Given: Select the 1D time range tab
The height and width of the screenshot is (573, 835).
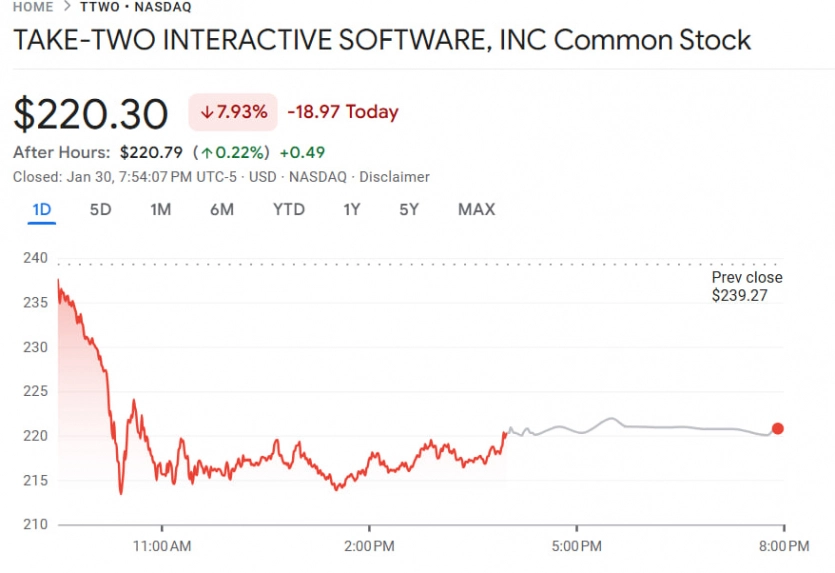Looking at the screenshot, I should click(x=42, y=210).
